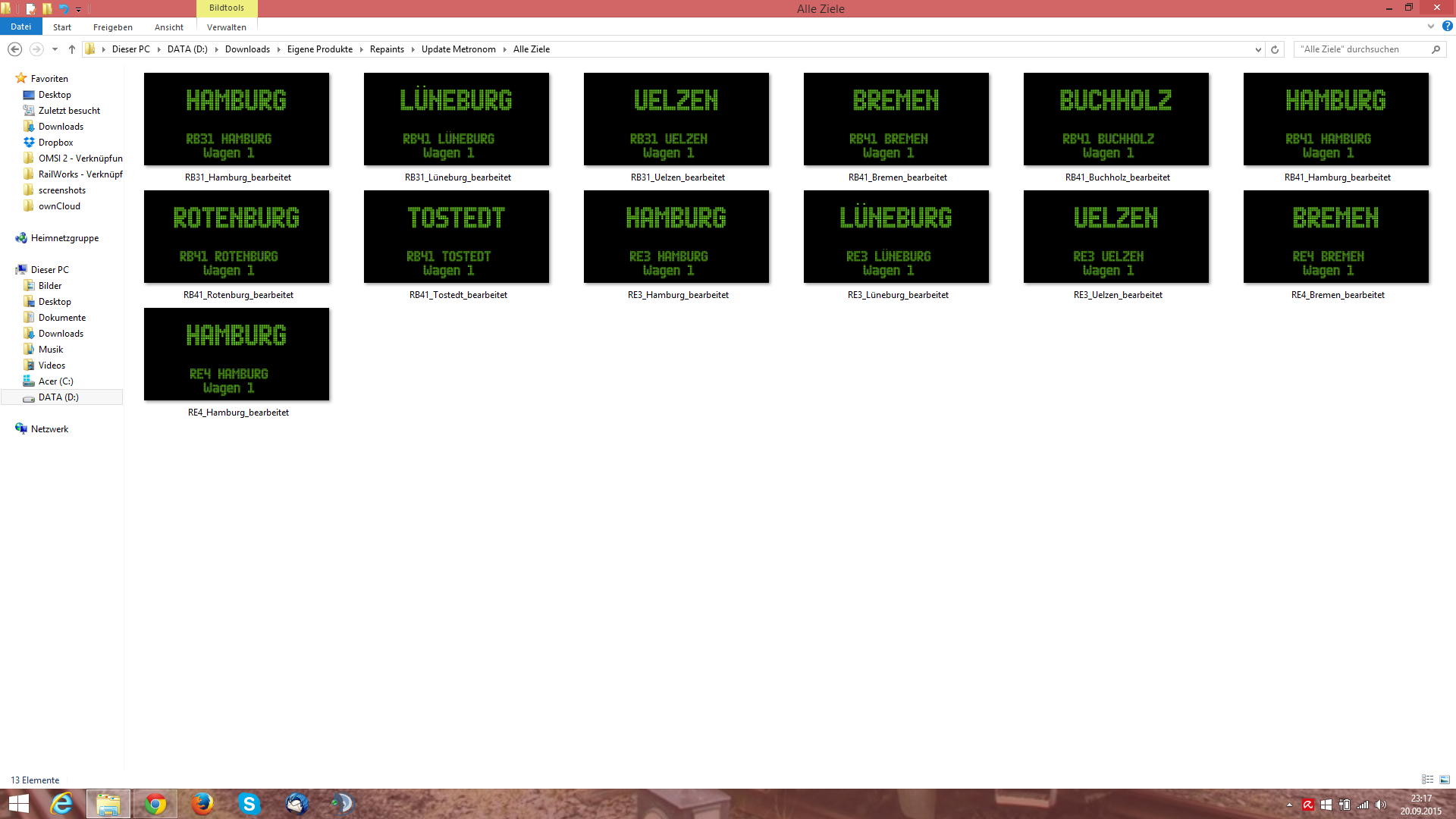
Task: Launch Skype from the taskbar
Action: tap(249, 804)
